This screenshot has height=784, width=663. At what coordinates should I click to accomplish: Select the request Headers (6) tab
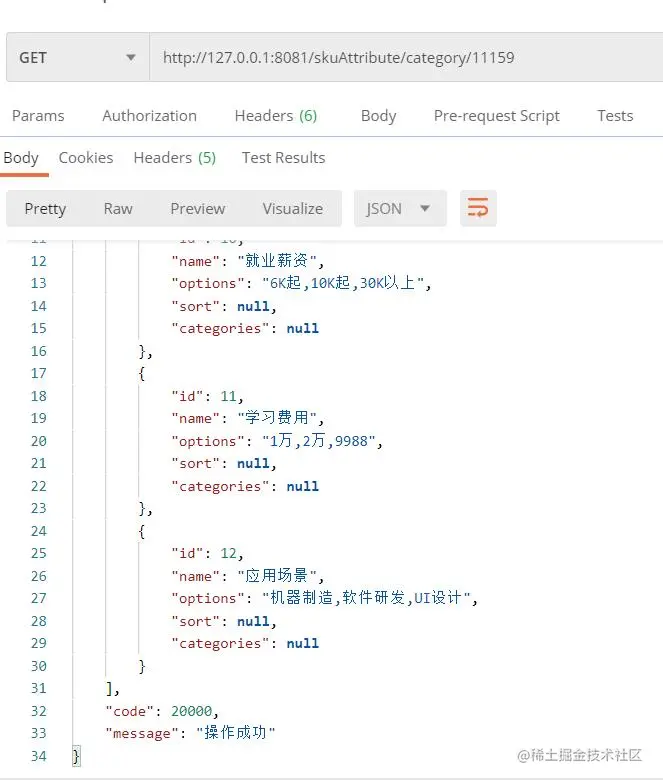(x=275, y=115)
